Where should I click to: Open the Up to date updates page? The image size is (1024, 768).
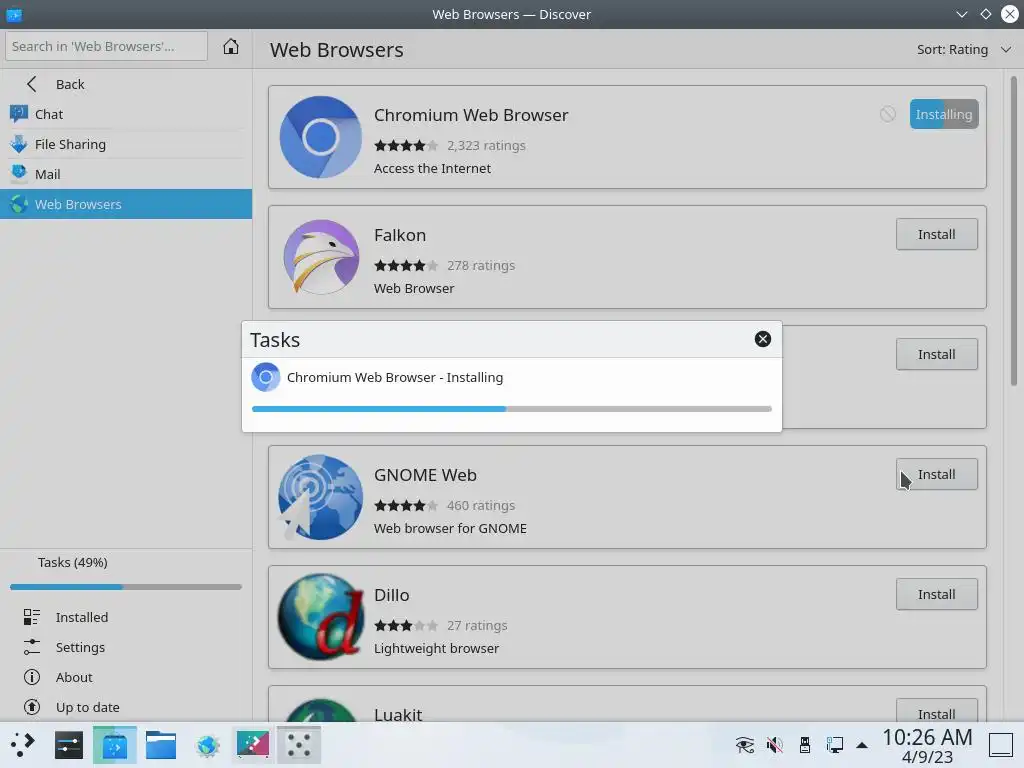pos(126,707)
